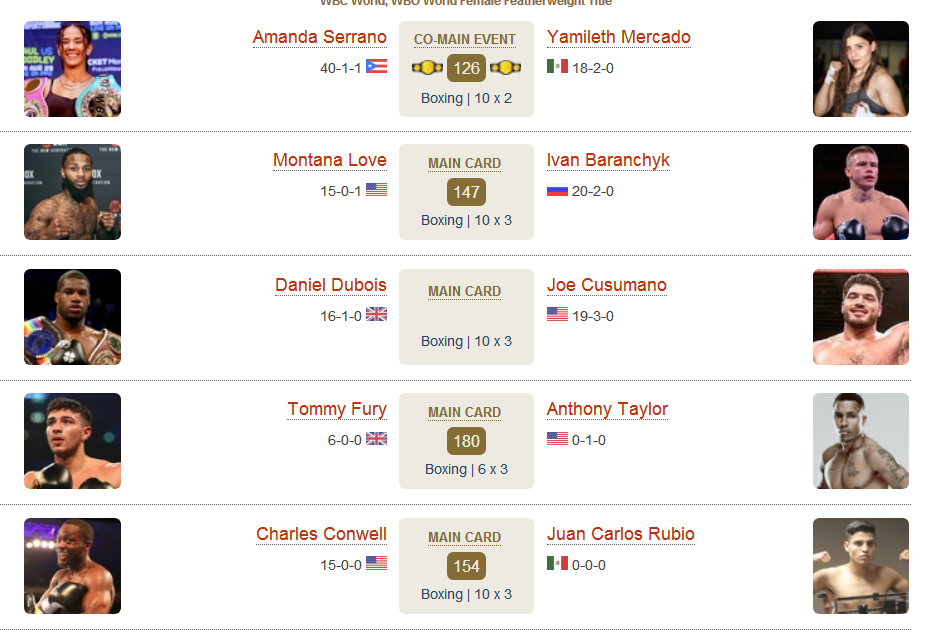Open Daniel Dubois' photo thumbnail
This screenshot has height=633, width=935.
(73, 317)
